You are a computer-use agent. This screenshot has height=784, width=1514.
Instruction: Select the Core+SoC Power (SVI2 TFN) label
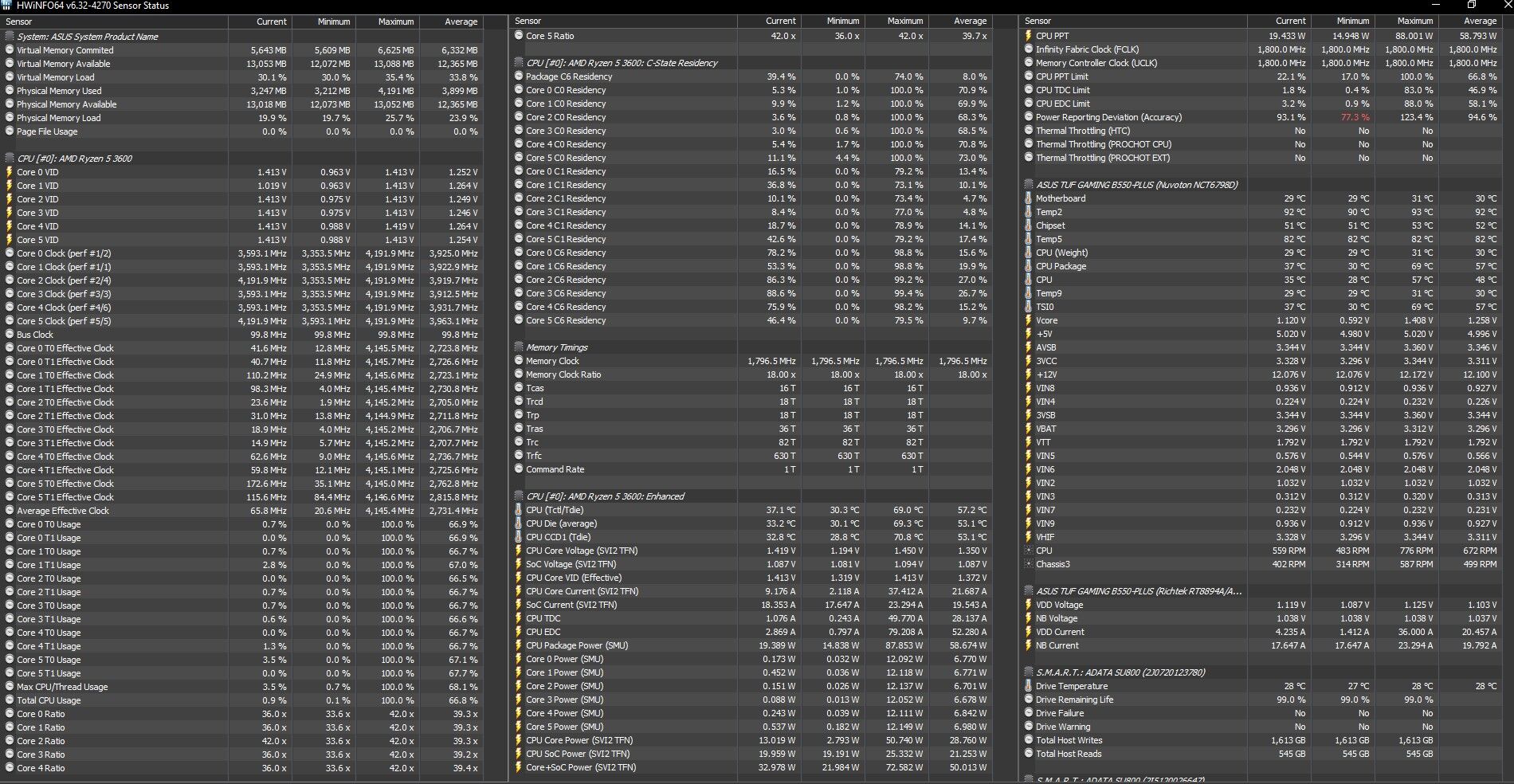[x=581, y=767]
